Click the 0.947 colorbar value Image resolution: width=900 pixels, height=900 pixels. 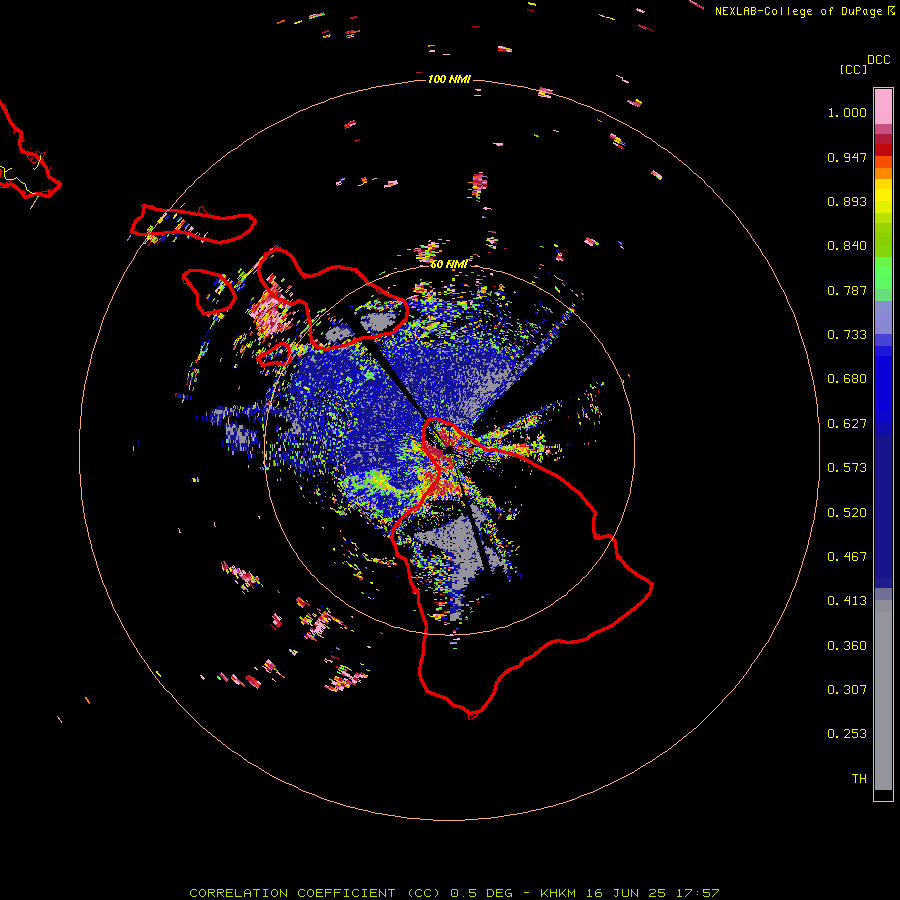click(847, 157)
